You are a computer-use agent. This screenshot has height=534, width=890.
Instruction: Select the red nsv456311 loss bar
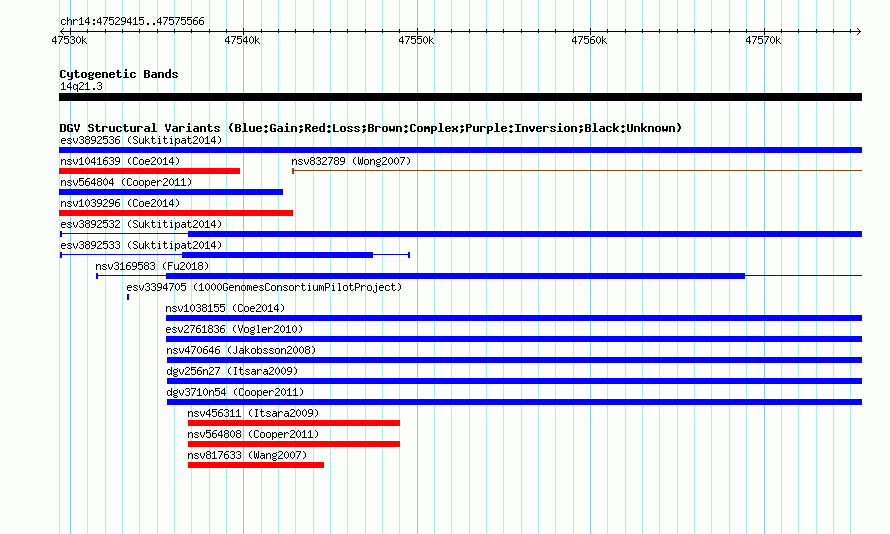point(294,423)
